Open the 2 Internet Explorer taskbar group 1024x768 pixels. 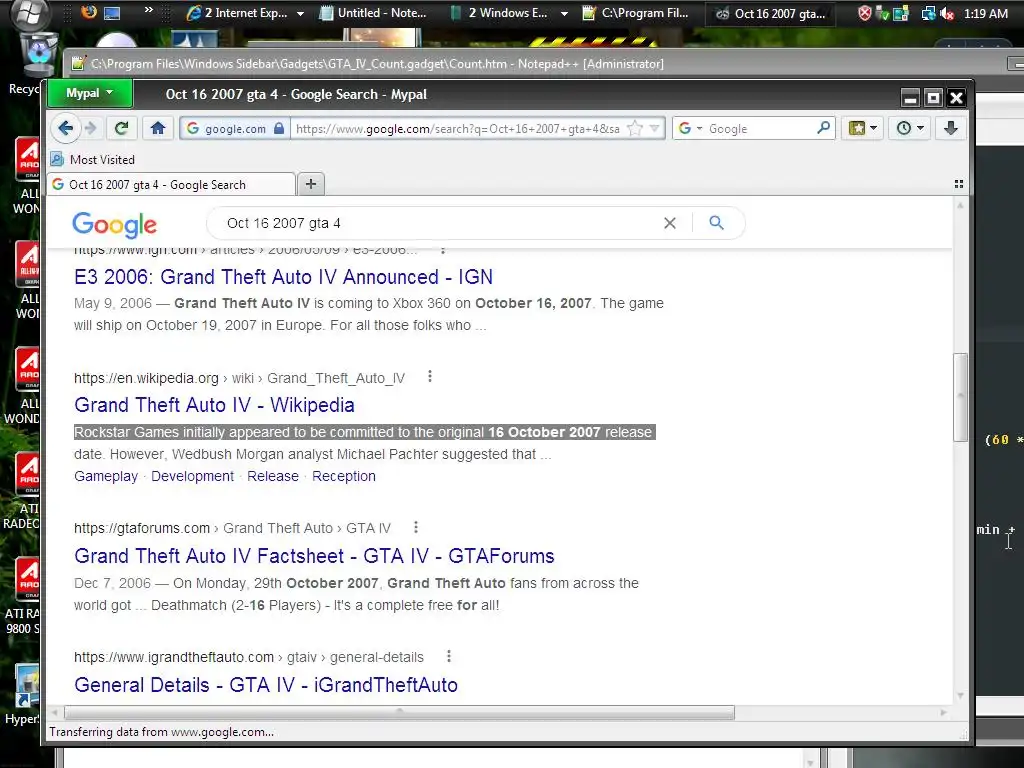tap(245, 13)
